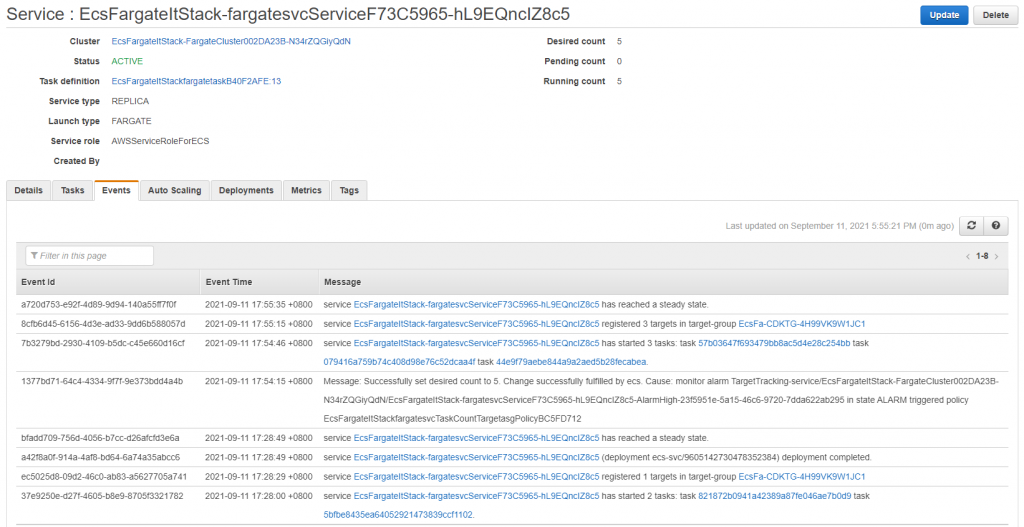Click the Delete button
This screenshot has width=1024, height=527.
[995, 15]
